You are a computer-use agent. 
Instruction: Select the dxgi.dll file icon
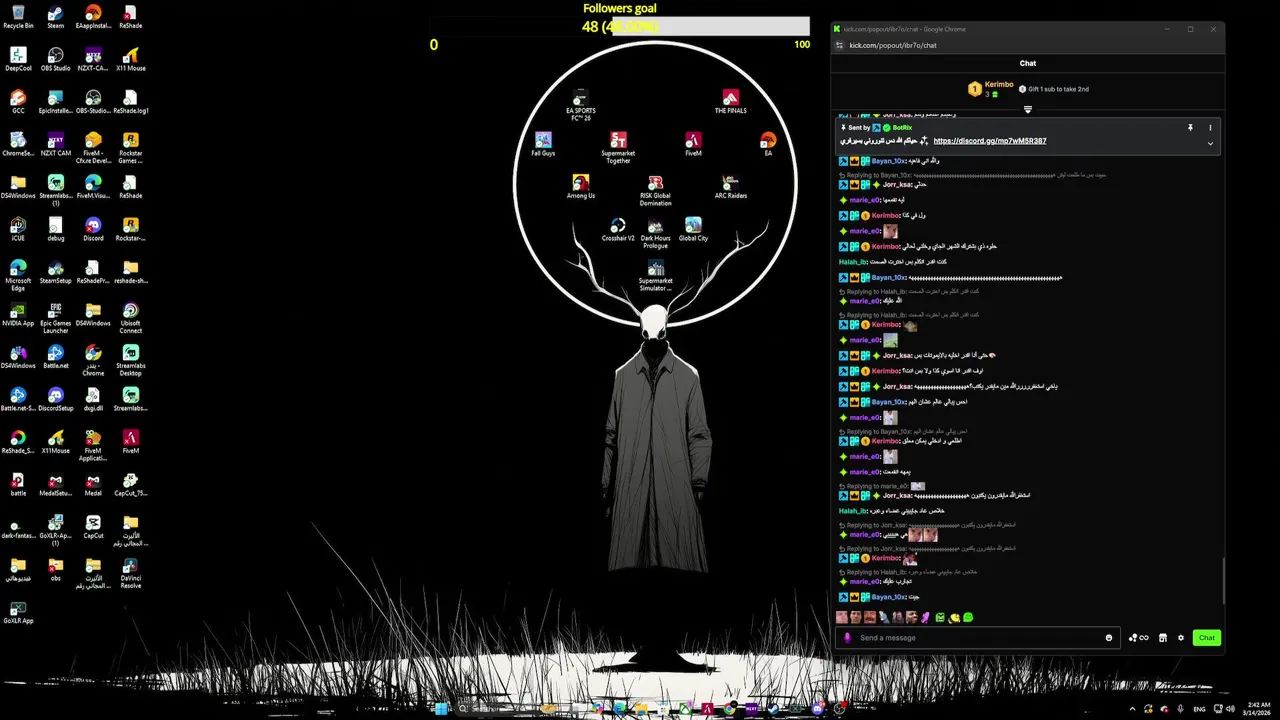[93, 399]
